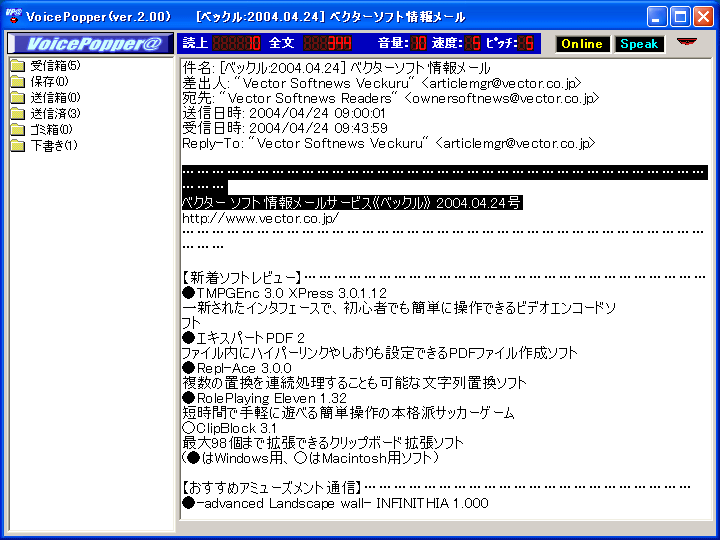Click the 差出人 sender line

tap(382, 83)
